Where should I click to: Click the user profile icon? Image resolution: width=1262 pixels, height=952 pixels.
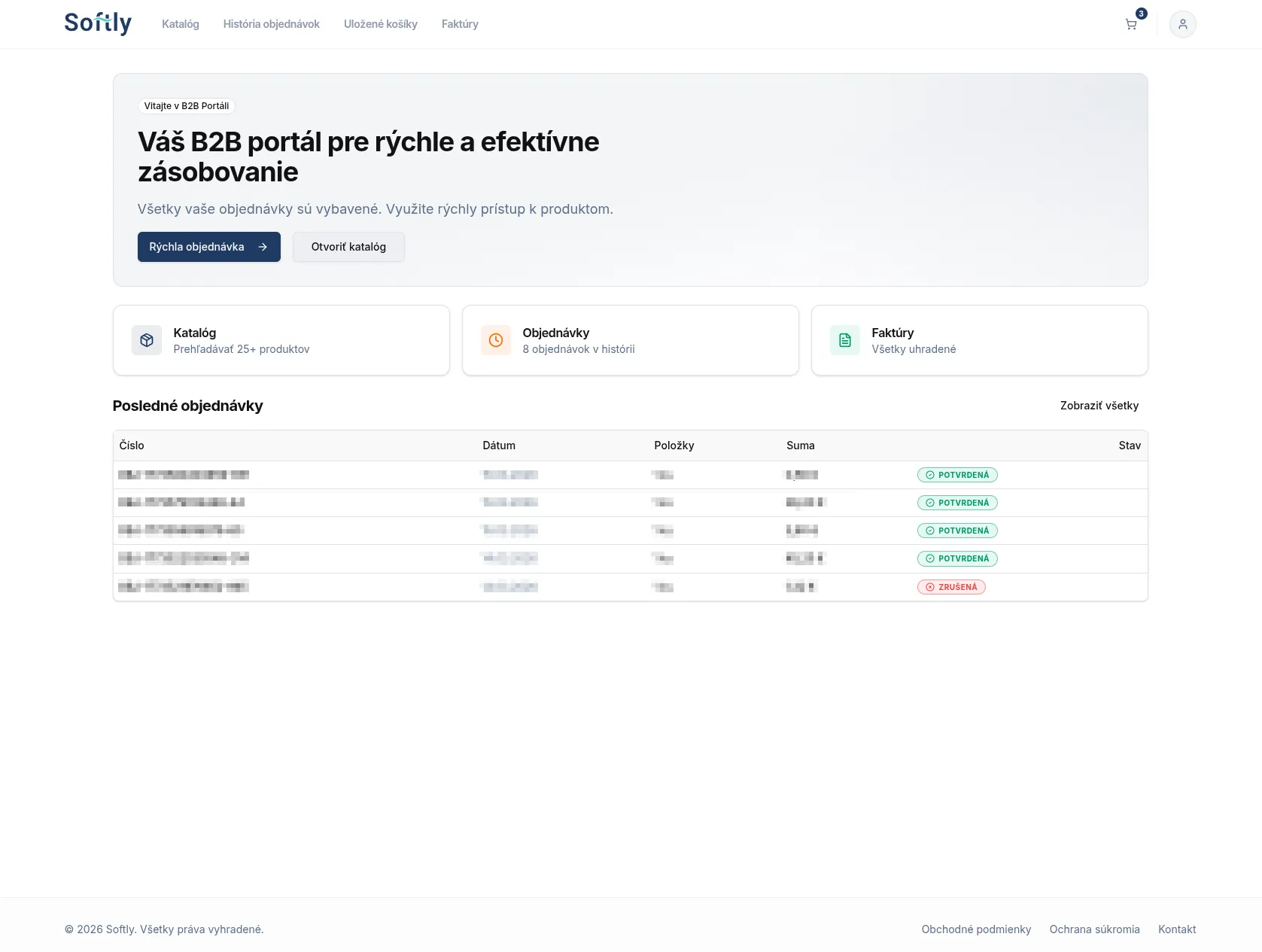tap(1182, 24)
